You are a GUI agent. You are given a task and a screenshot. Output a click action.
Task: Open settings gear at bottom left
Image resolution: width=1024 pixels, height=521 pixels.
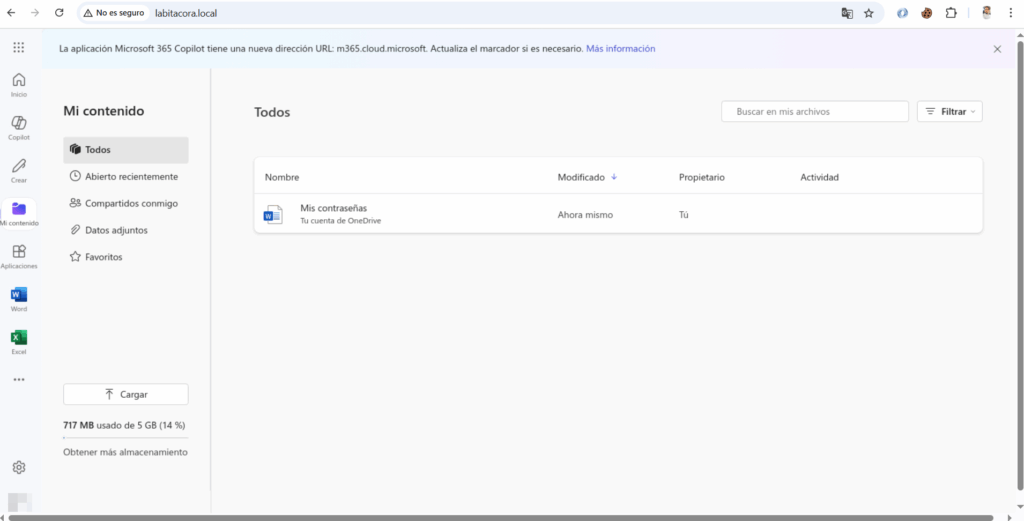point(19,467)
